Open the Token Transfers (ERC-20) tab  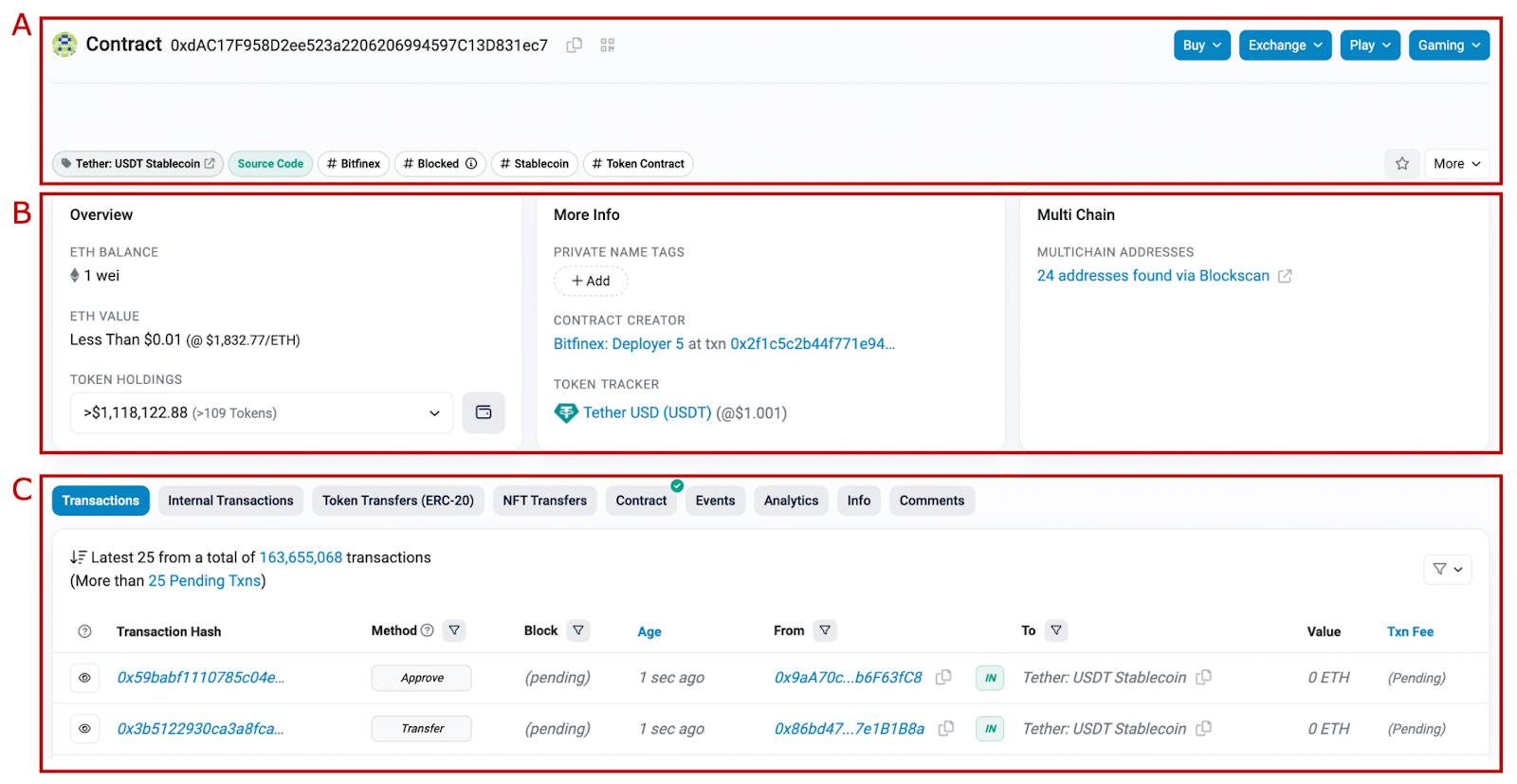398,501
